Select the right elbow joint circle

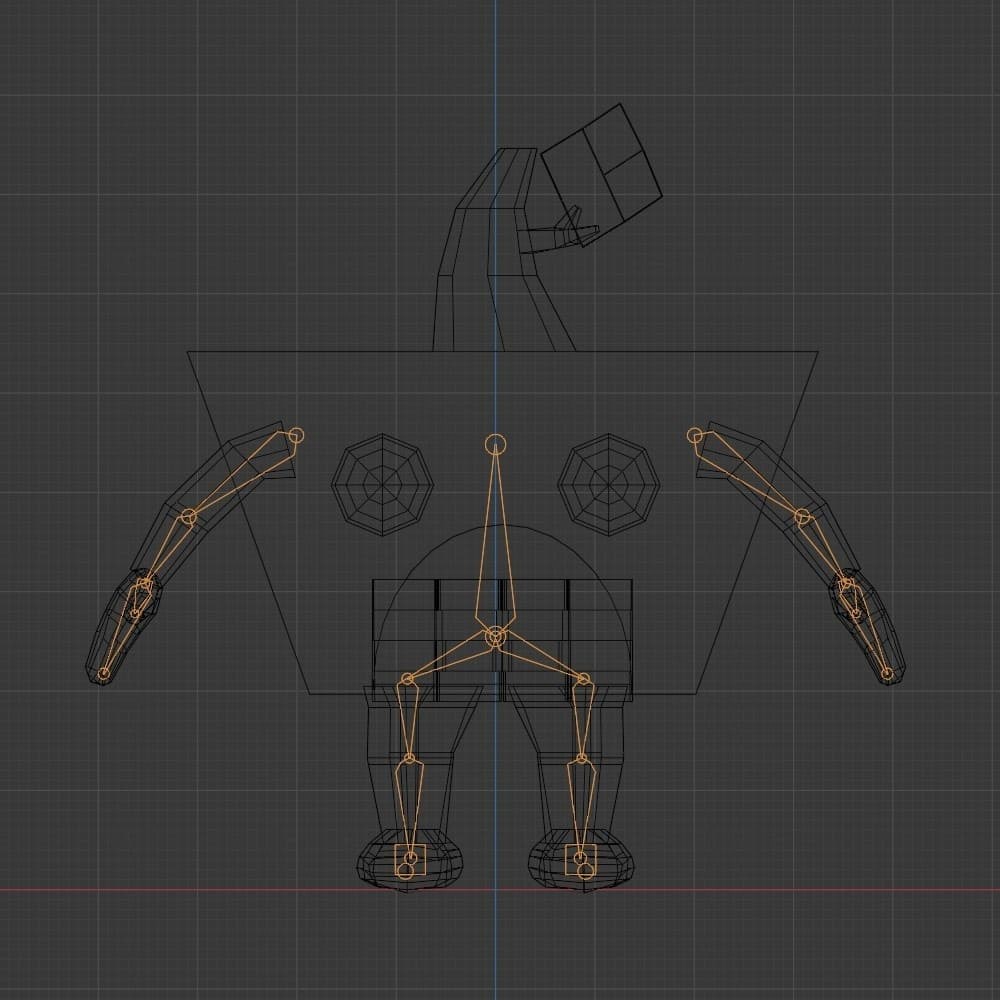coord(803,517)
